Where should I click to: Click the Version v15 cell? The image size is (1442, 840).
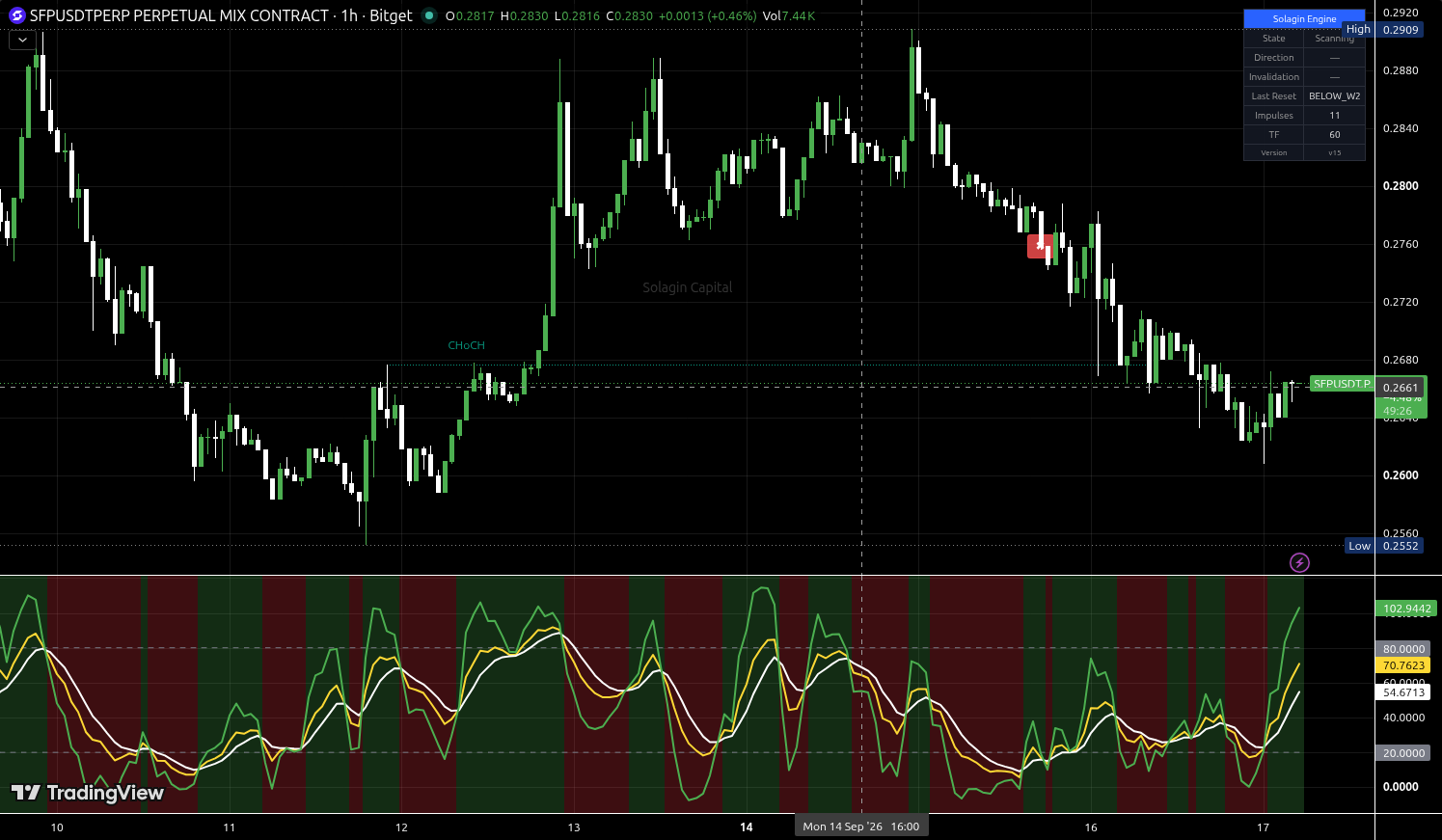[1334, 152]
